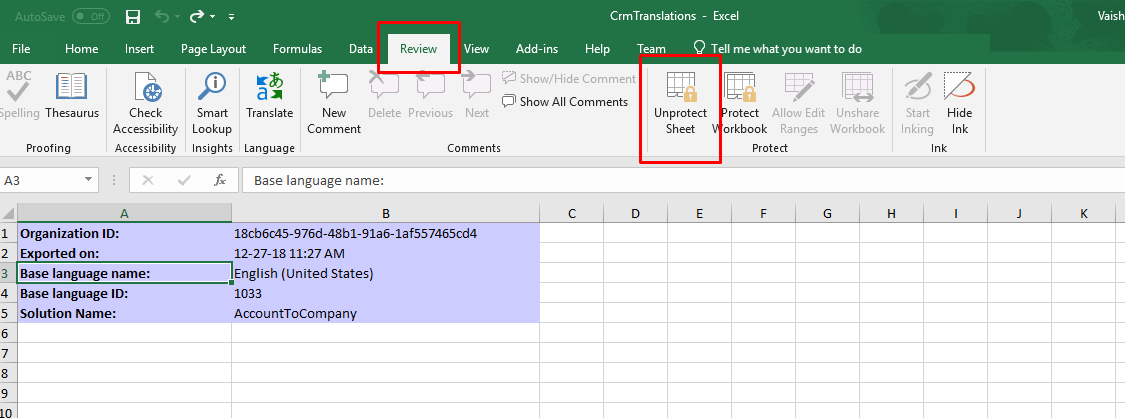The width and height of the screenshot is (1125, 418).
Task: Click Start Inking
Action: pyautogui.click(x=917, y=103)
